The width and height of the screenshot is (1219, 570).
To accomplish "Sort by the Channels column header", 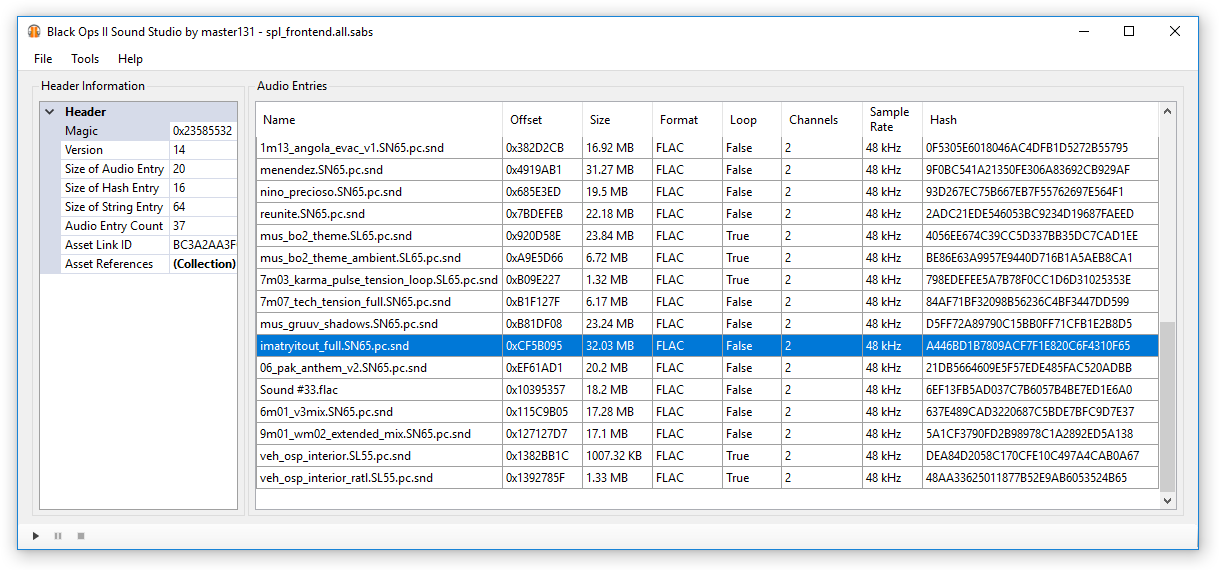I will pyautogui.click(x=822, y=119).
